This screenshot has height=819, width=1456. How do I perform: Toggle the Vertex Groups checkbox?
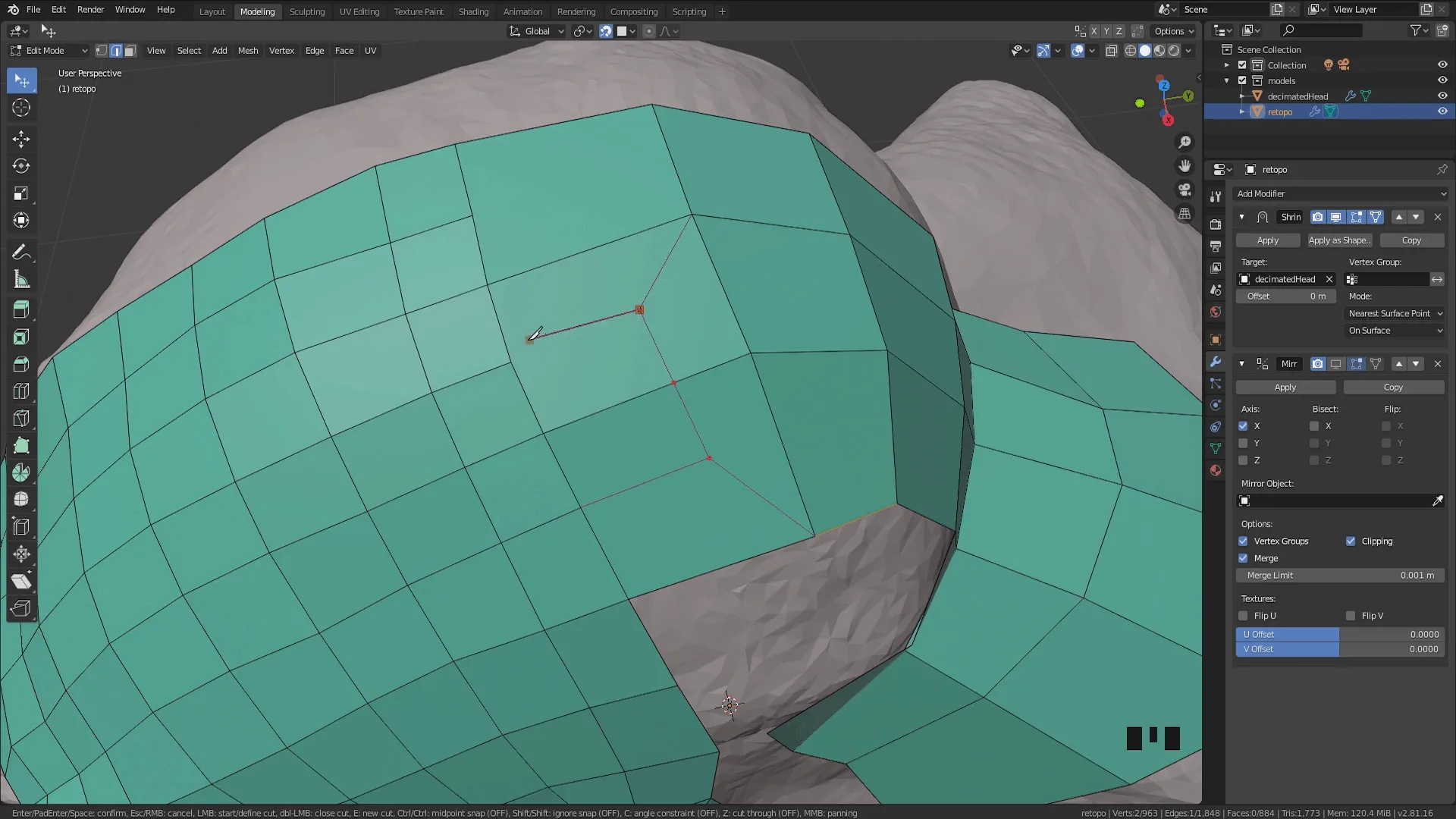click(1243, 541)
